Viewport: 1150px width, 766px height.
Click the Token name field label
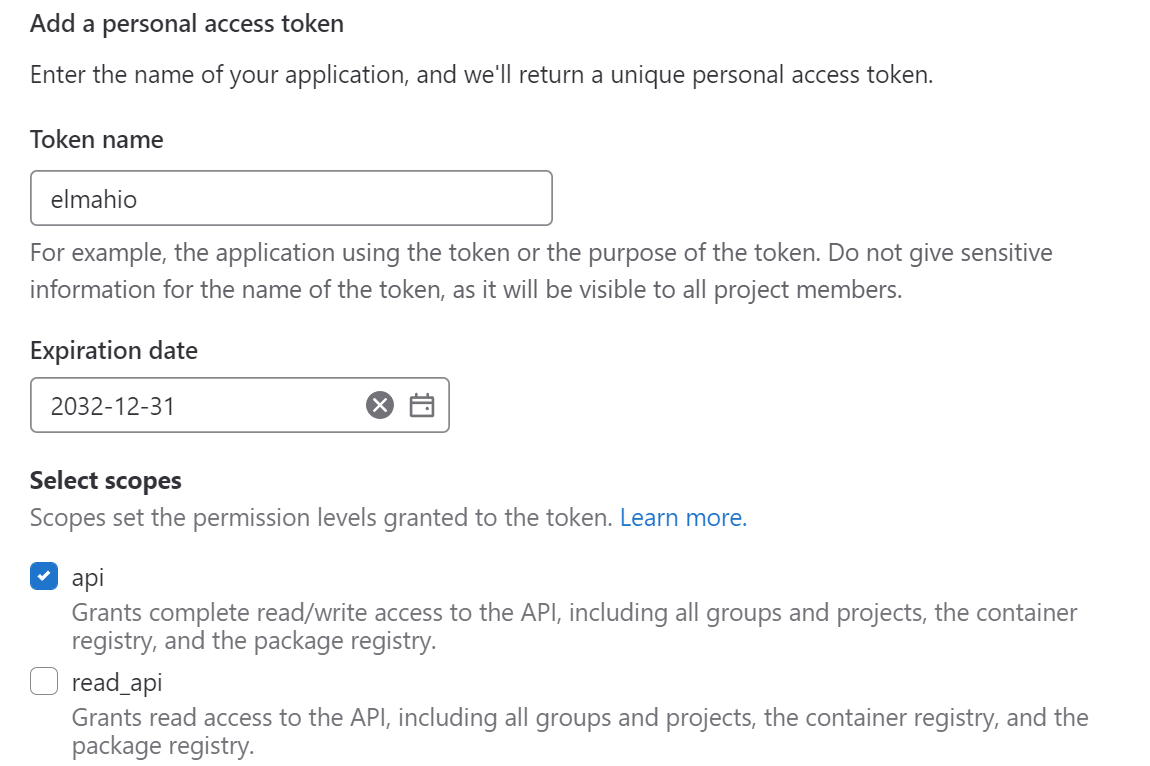coord(97,139)
